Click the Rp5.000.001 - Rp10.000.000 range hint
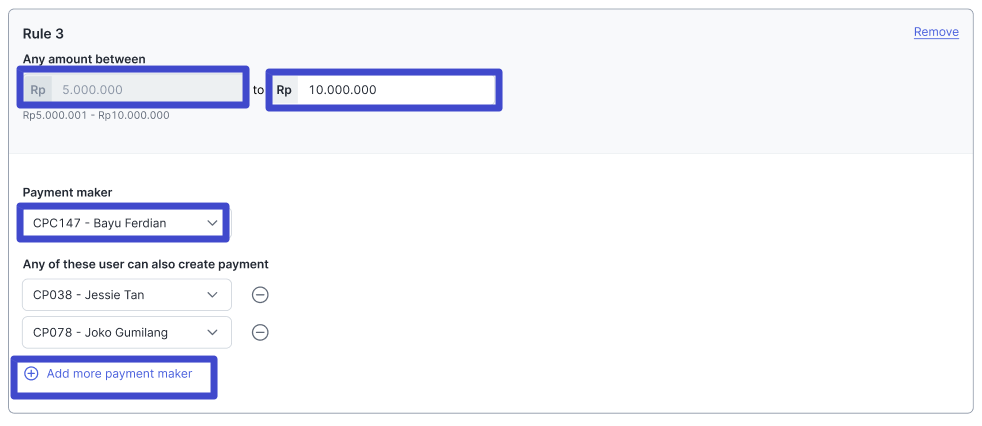 [x=96, y=115]
